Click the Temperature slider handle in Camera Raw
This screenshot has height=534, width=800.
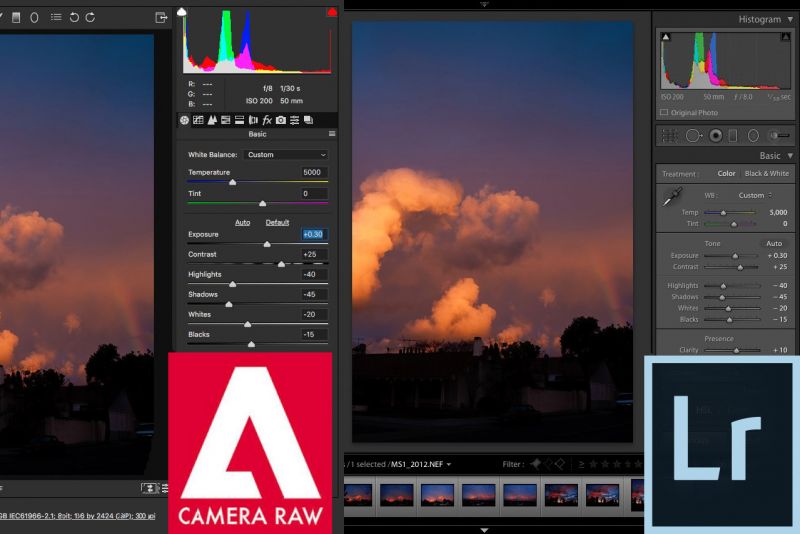(x=233, y=182)
